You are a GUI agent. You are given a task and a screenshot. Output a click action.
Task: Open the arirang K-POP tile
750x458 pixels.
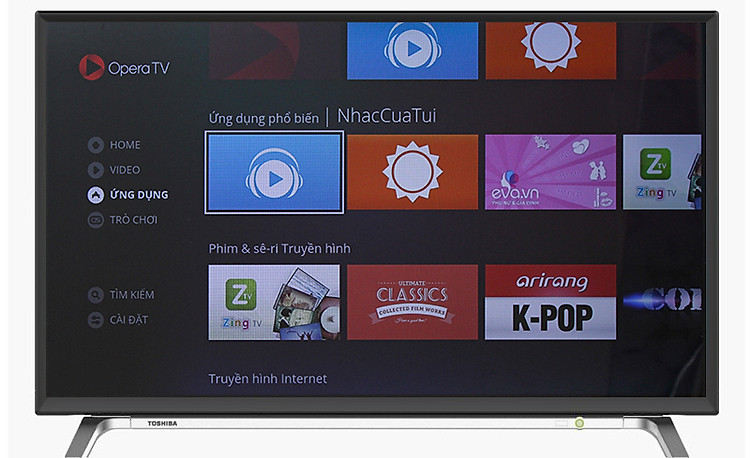pos(551,302)
